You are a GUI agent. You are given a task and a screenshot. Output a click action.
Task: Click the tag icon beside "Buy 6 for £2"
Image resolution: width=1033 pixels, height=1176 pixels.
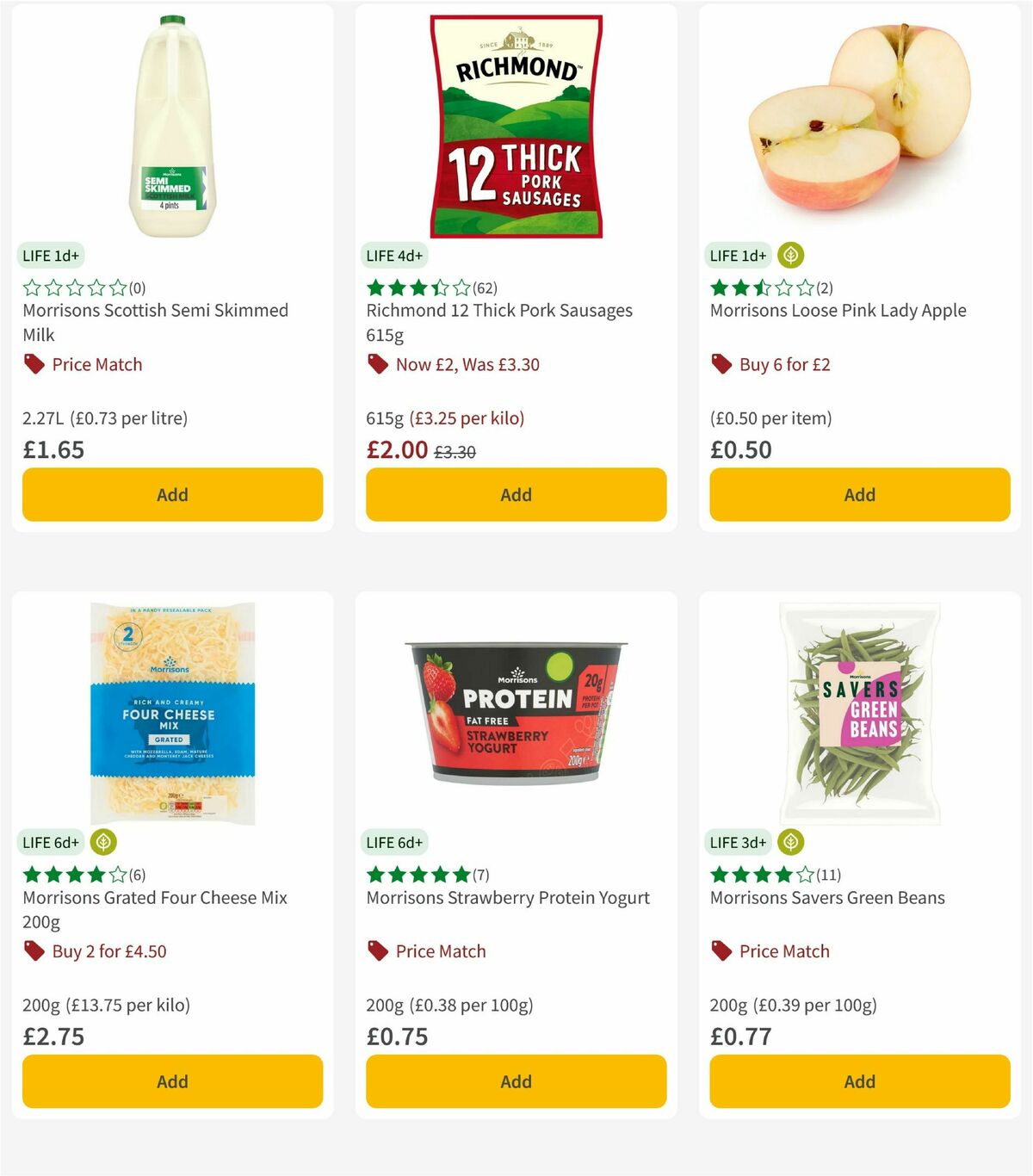[721, 364]
